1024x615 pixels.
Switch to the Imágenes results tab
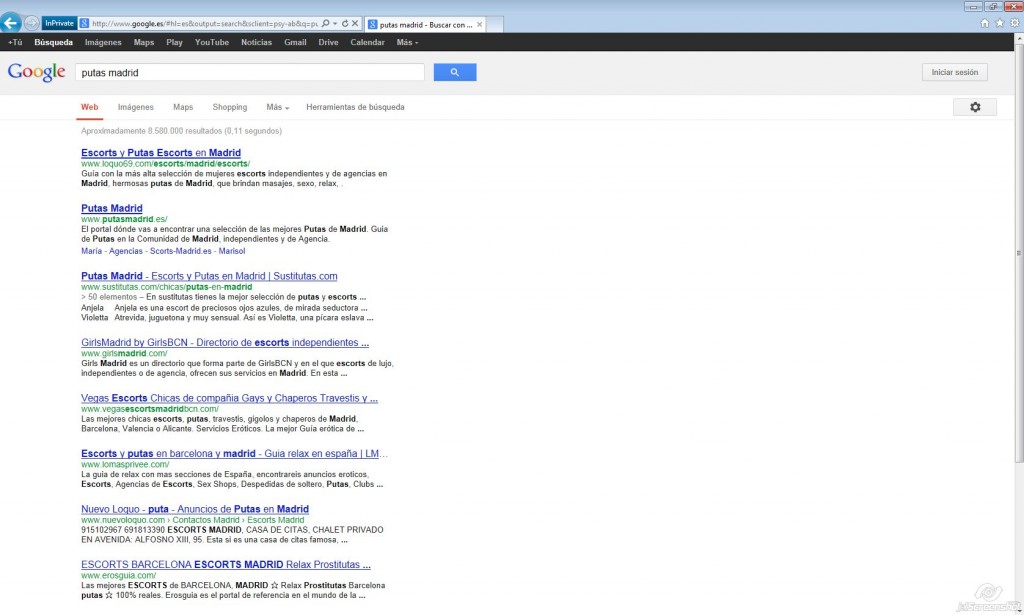136,107
